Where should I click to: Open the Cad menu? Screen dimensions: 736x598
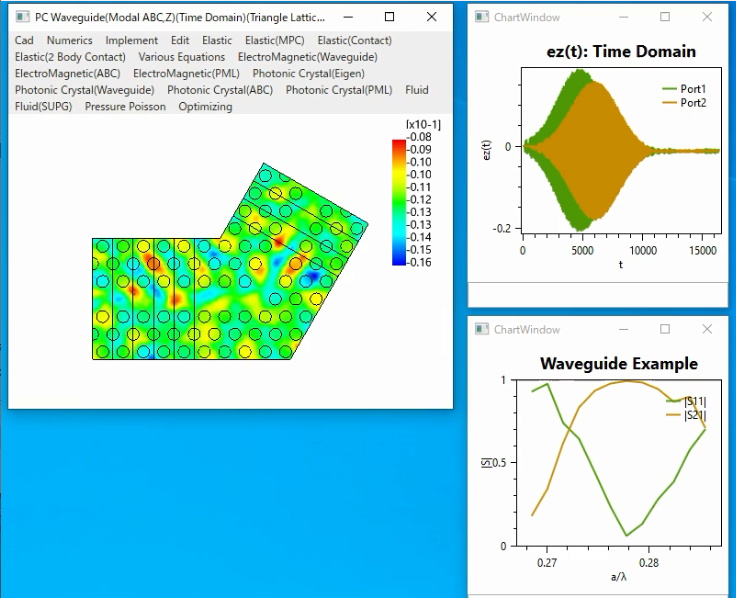(24, 40)
